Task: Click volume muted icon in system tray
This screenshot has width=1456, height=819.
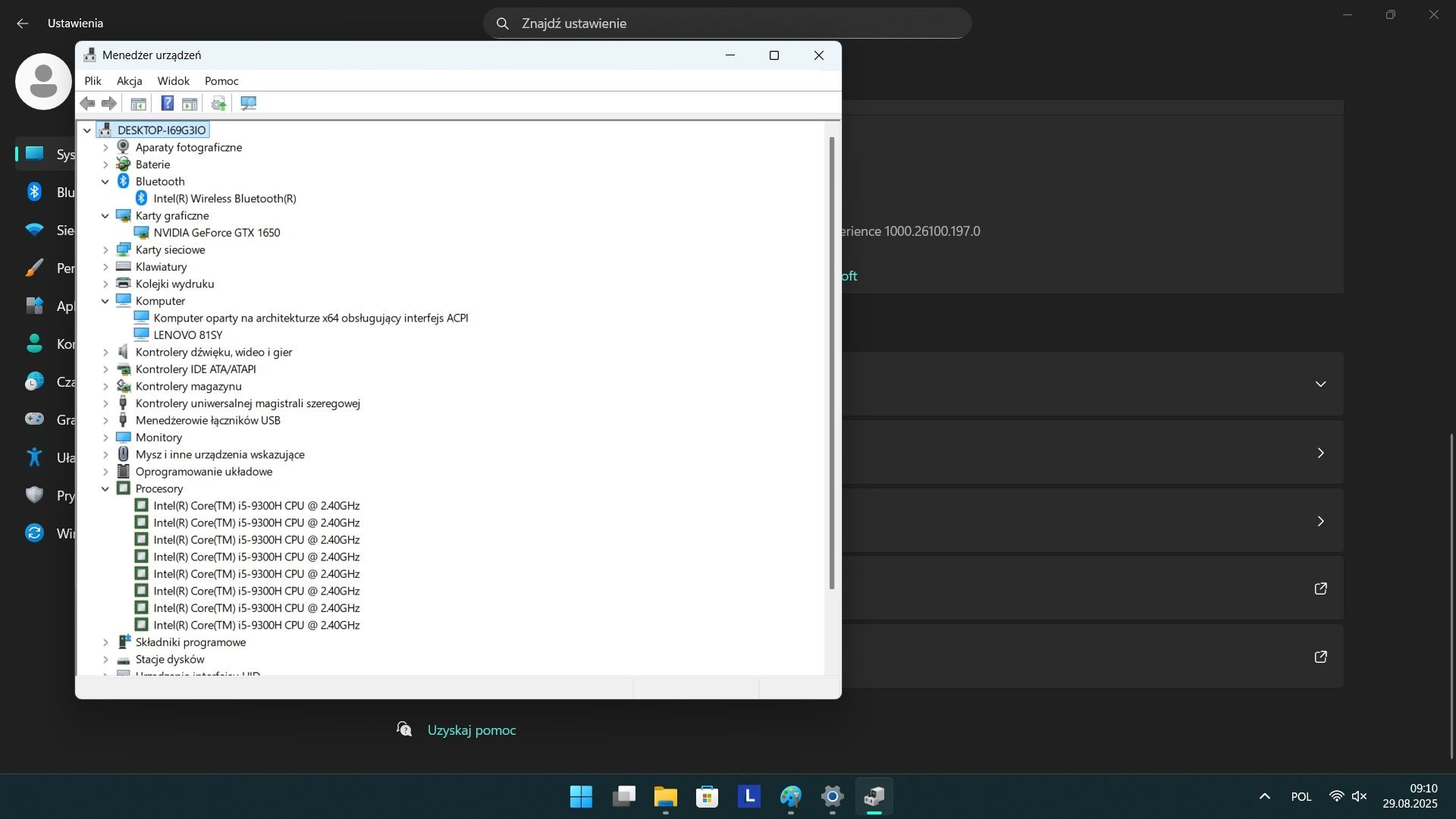Action: pos(1359,796)
